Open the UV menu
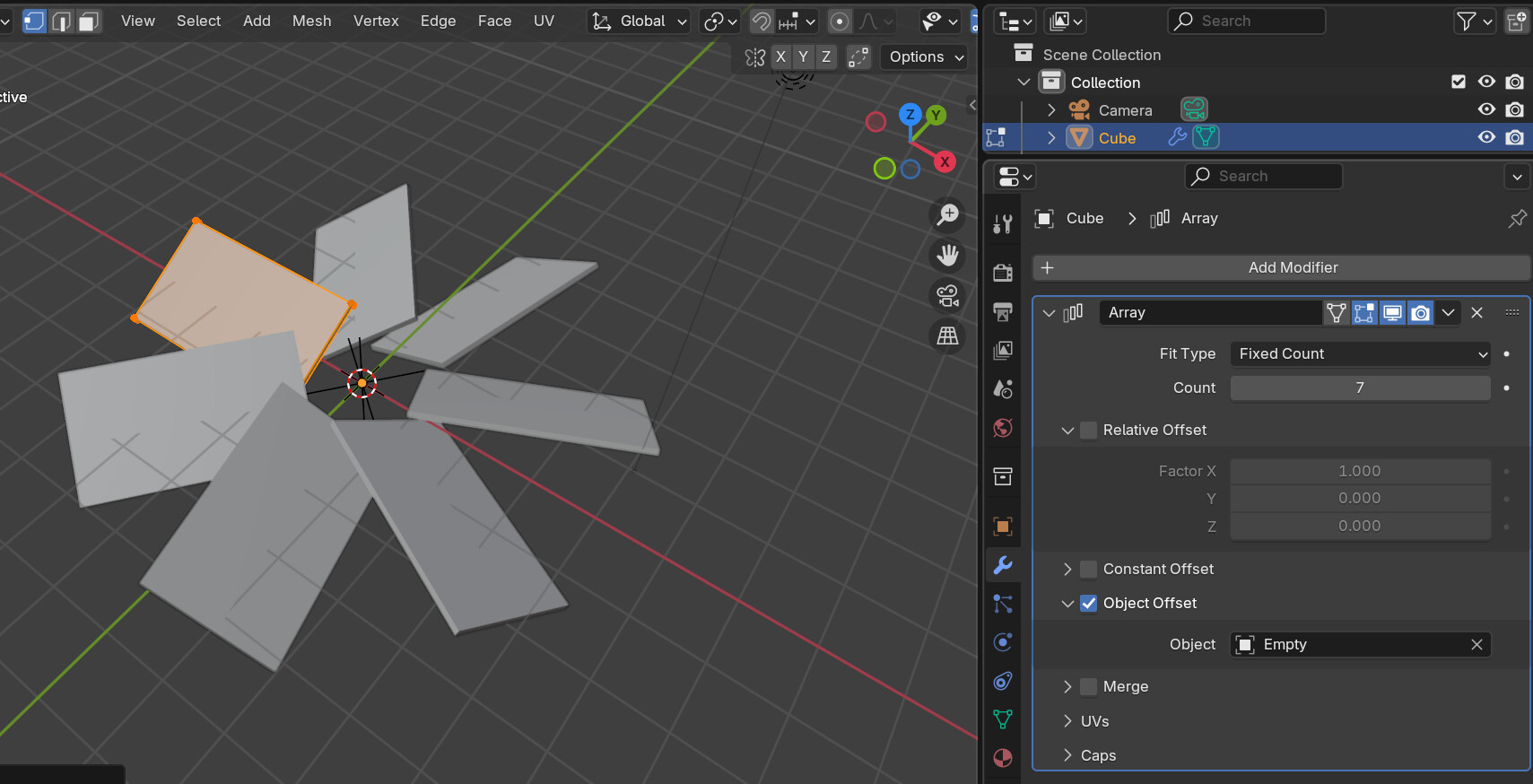 pyautogui.click(x=544, y=21)
